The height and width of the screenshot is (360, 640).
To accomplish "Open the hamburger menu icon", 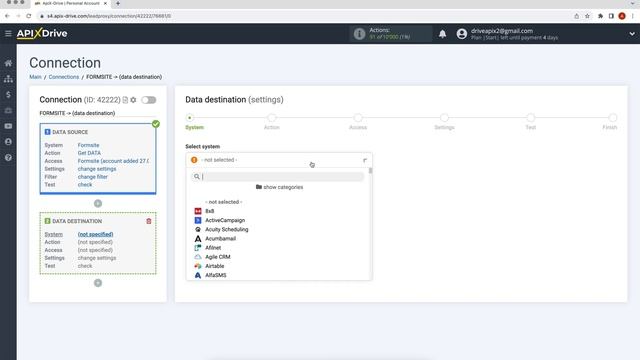I will (x=8, y=33).
